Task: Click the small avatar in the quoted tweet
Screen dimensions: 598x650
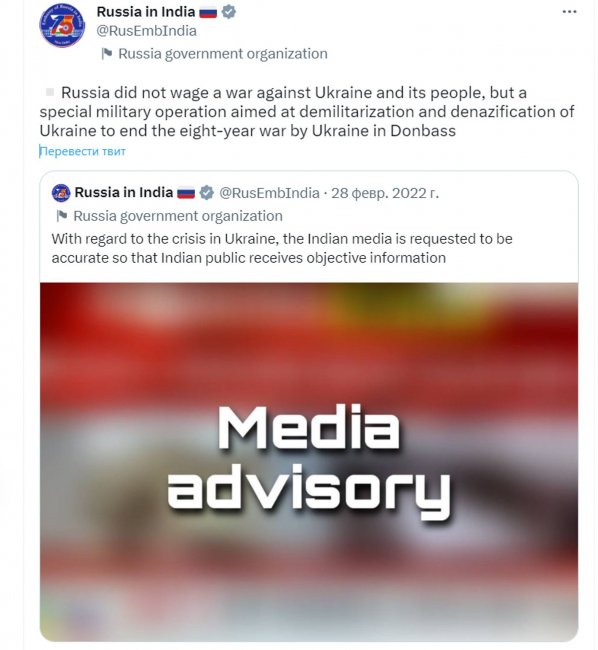Action: (61, 193)
